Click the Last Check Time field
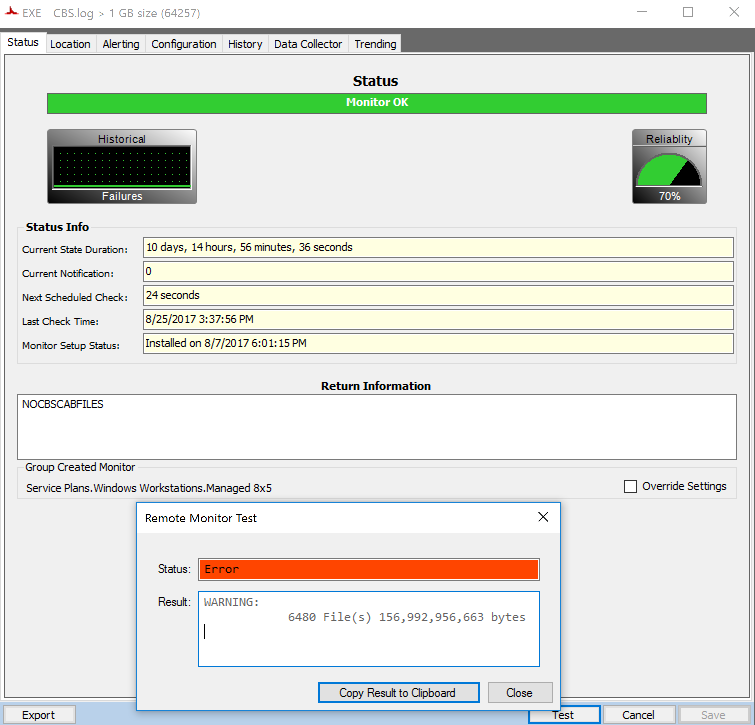 coord(438,320)
